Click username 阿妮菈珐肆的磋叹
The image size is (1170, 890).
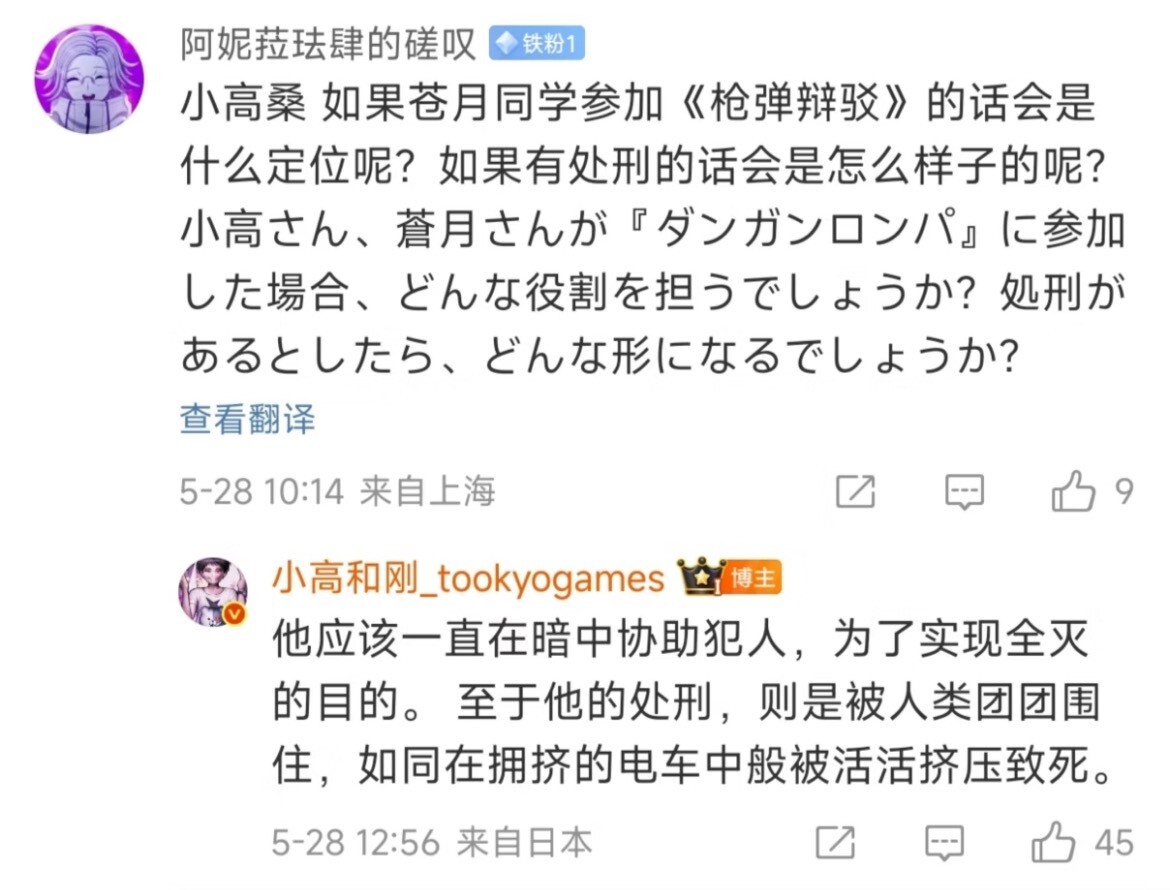[x=327, y=44]
